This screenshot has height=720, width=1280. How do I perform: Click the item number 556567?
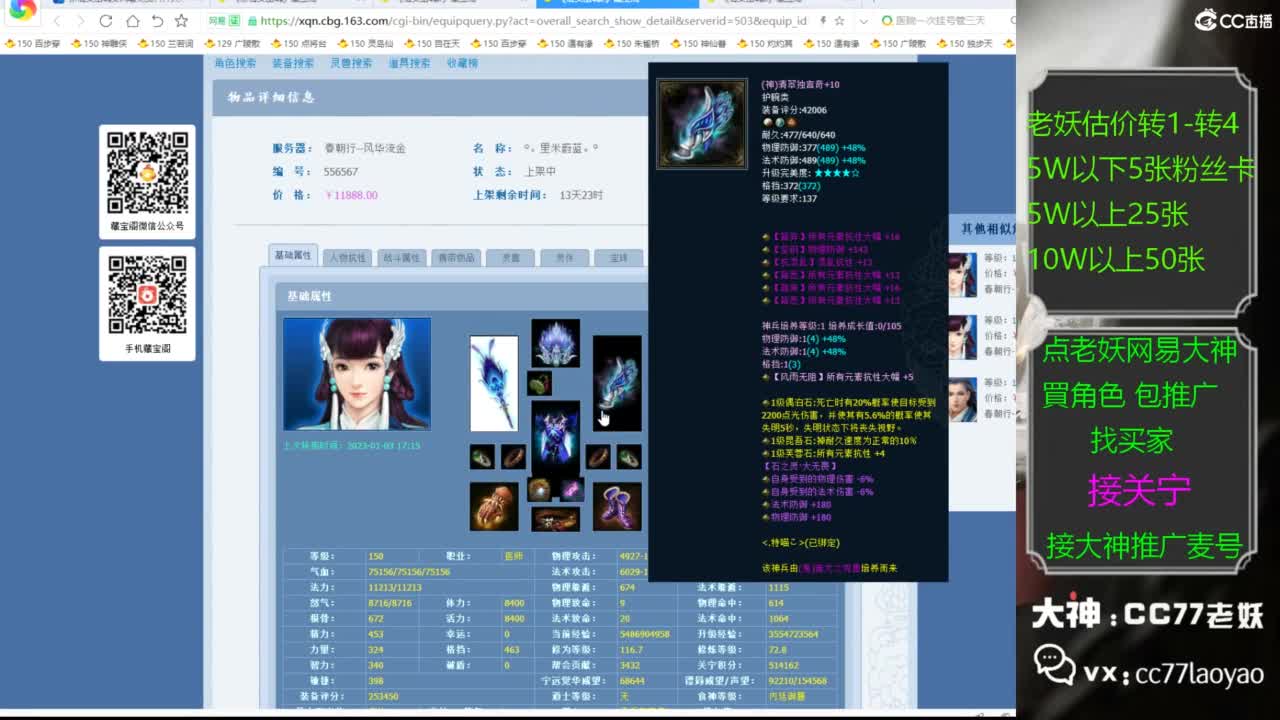point(341,172)
